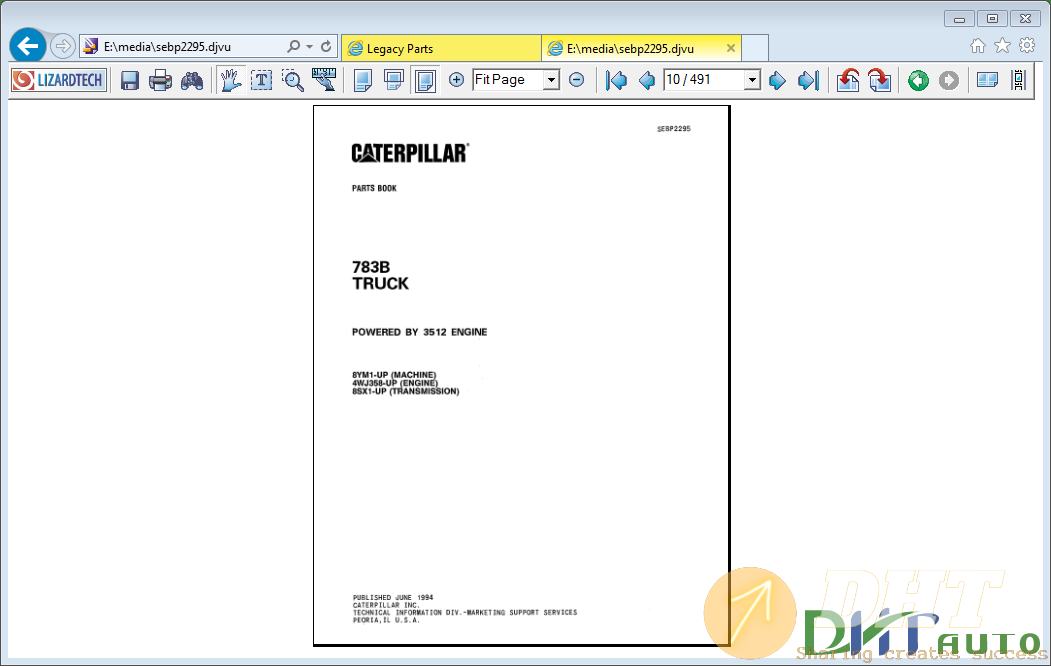This screenshot has width=1051, height=666.
Task: Switch to Legacy Parts tab
Action: (441, 48)
